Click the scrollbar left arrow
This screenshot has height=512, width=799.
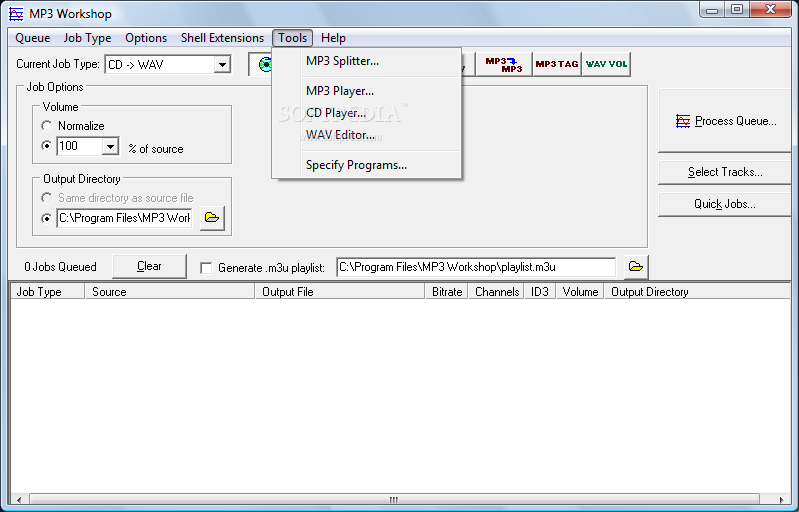(x=19, y=499)
